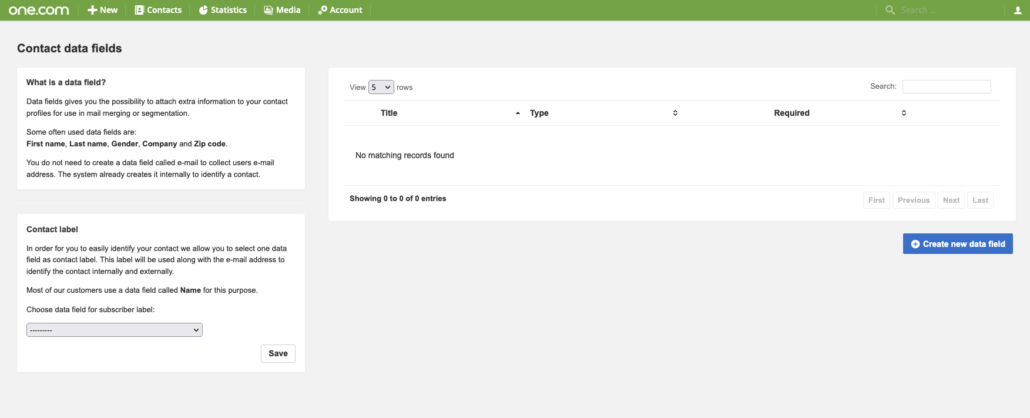Click the Type column sort arrows
This screenshot has height=418, width=1030.
click(675, 113)
